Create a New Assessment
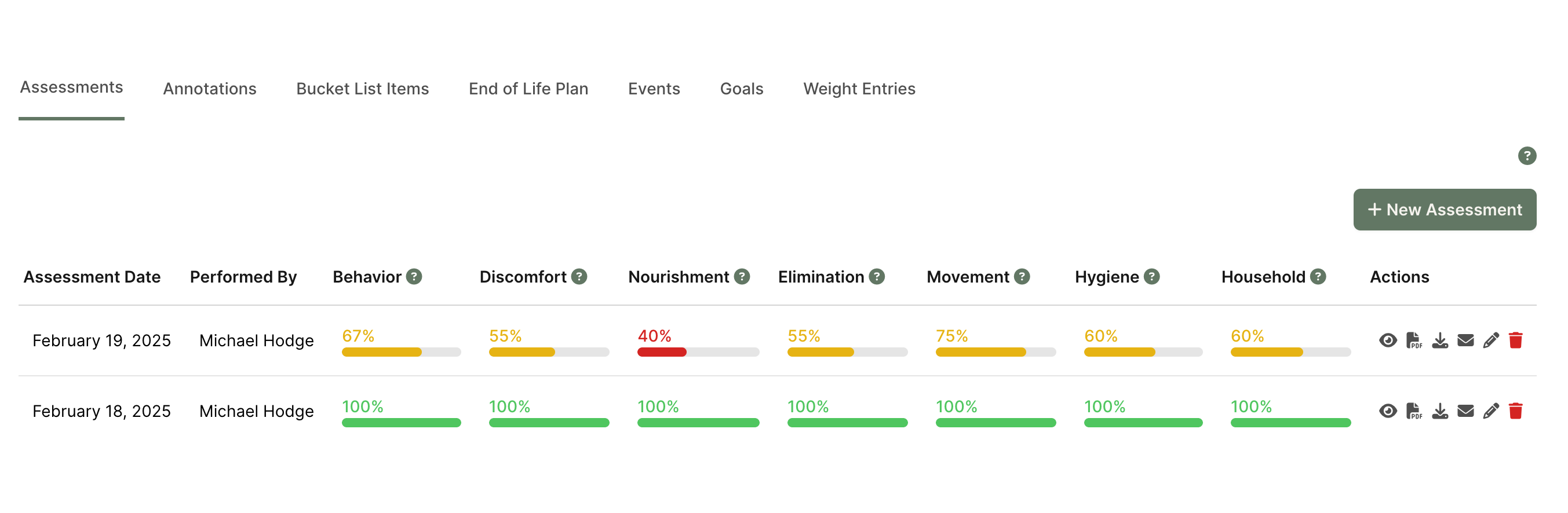 (1445, 210)
